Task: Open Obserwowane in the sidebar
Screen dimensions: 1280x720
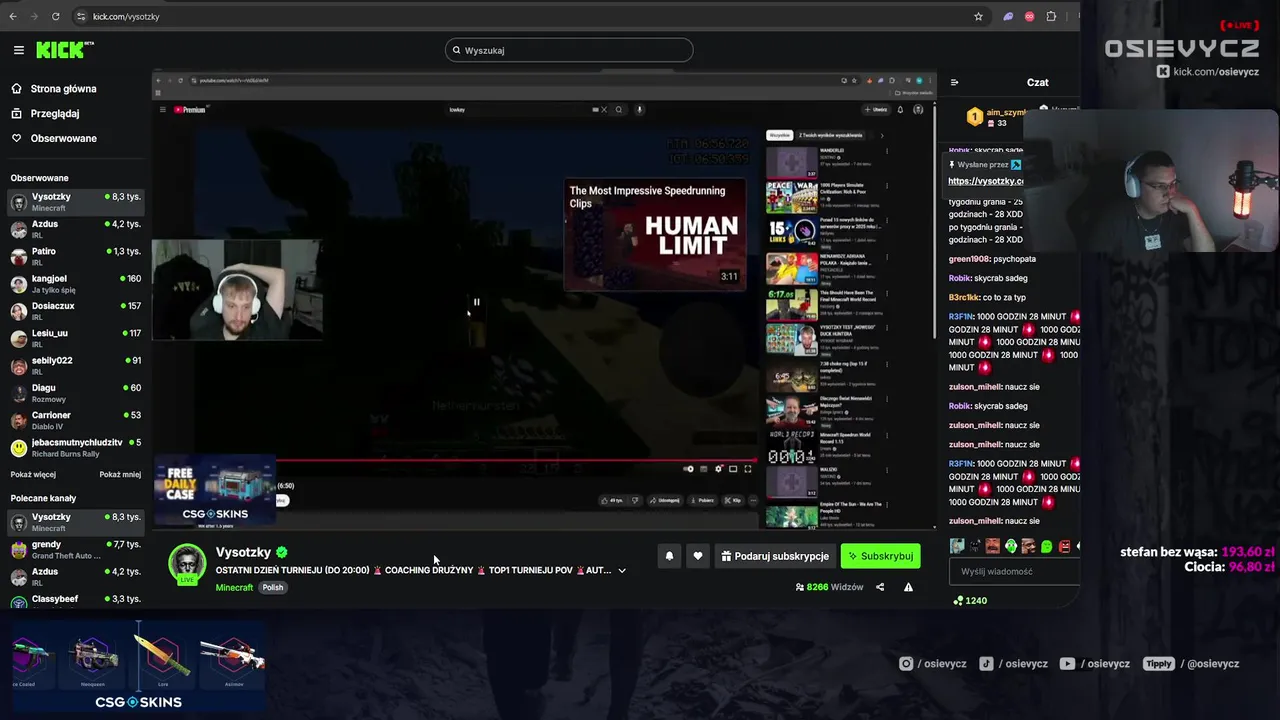Action: click(63, 139)
